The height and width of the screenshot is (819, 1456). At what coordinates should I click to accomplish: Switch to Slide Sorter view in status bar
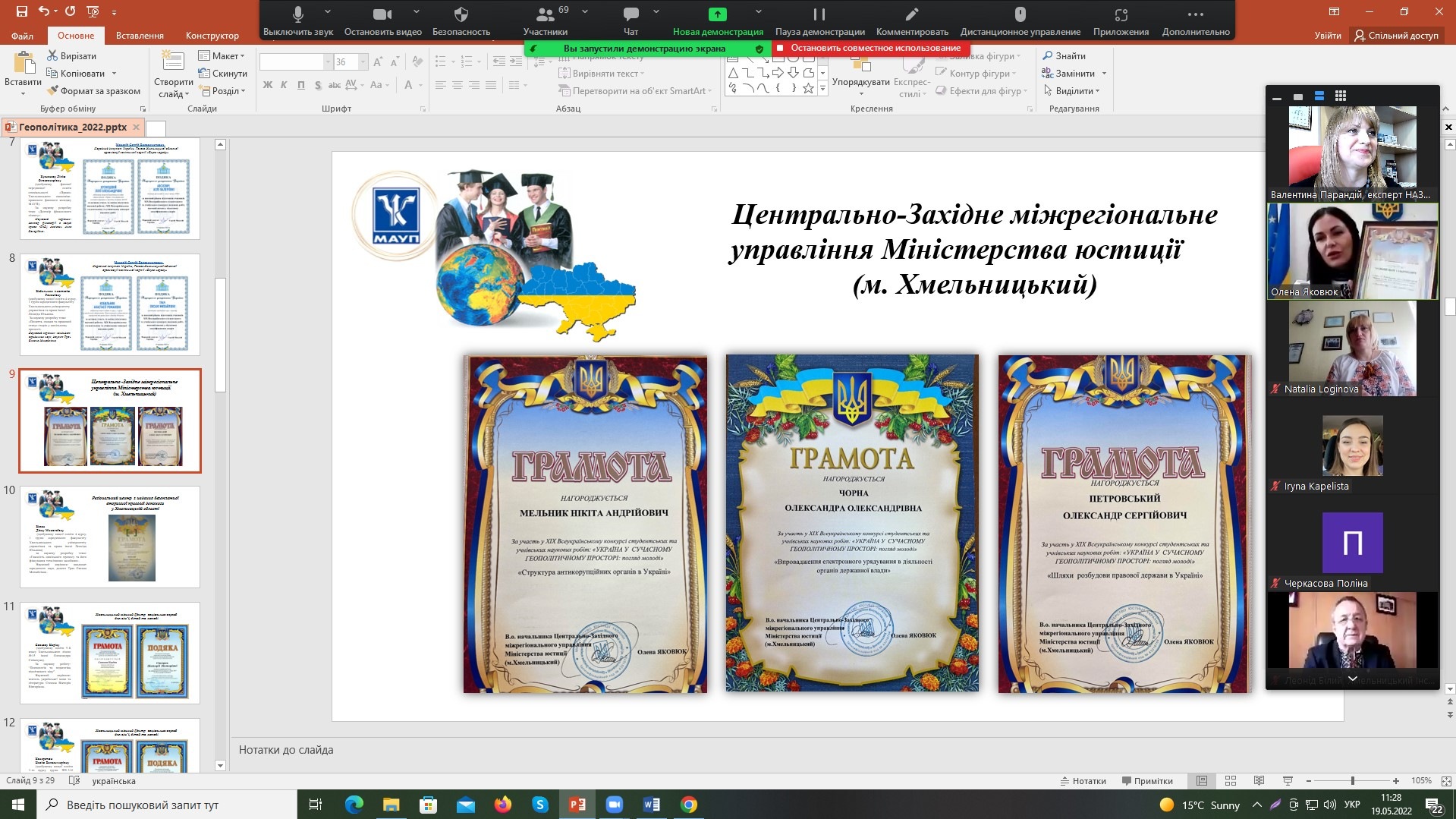click(1231, 780)
